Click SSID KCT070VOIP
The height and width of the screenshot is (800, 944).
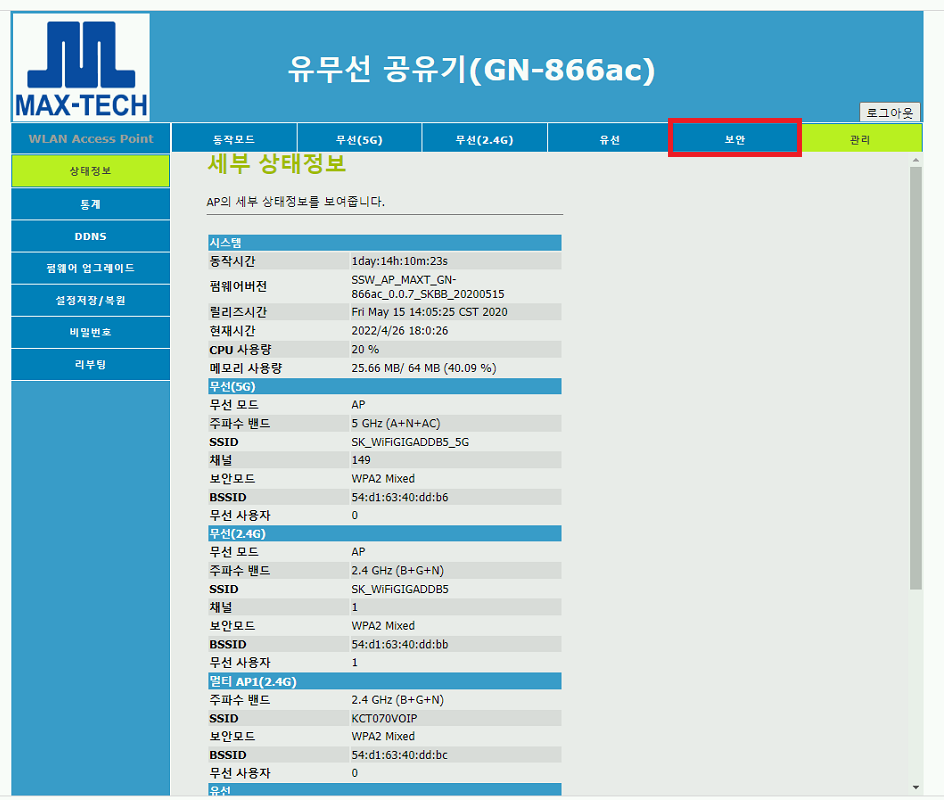(384, 718)
